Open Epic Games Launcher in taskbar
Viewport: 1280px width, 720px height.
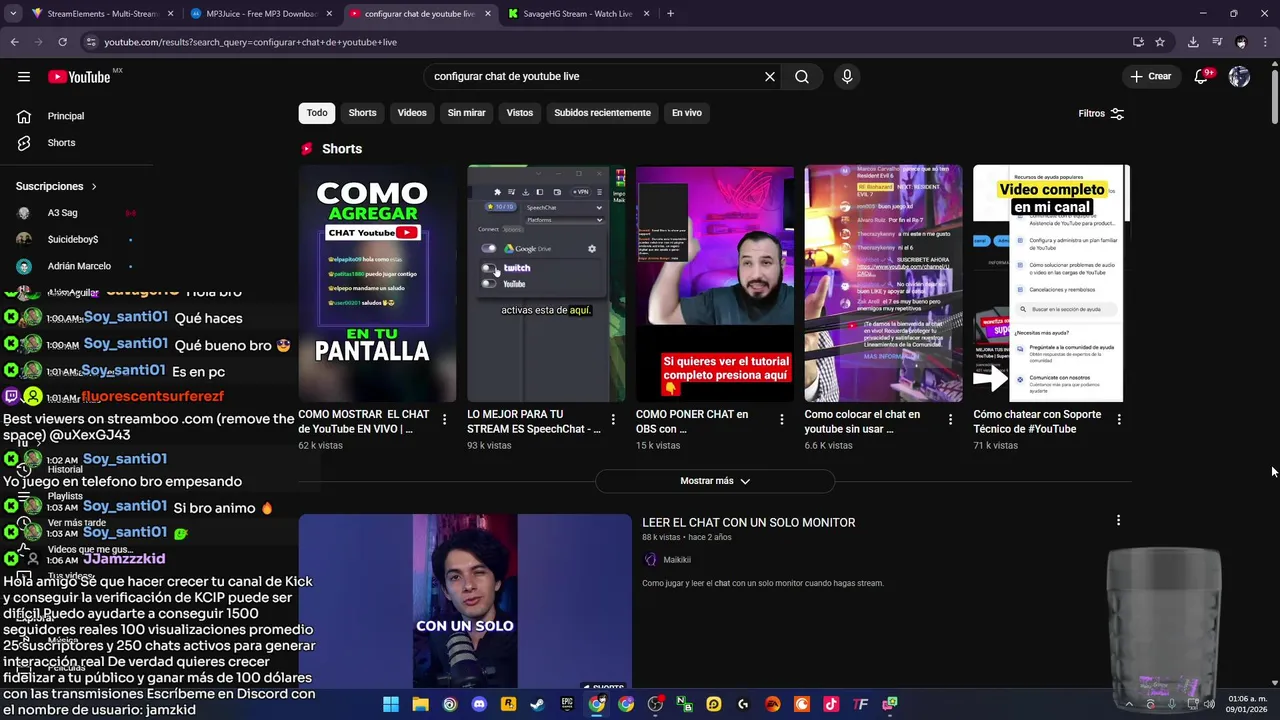567,704
